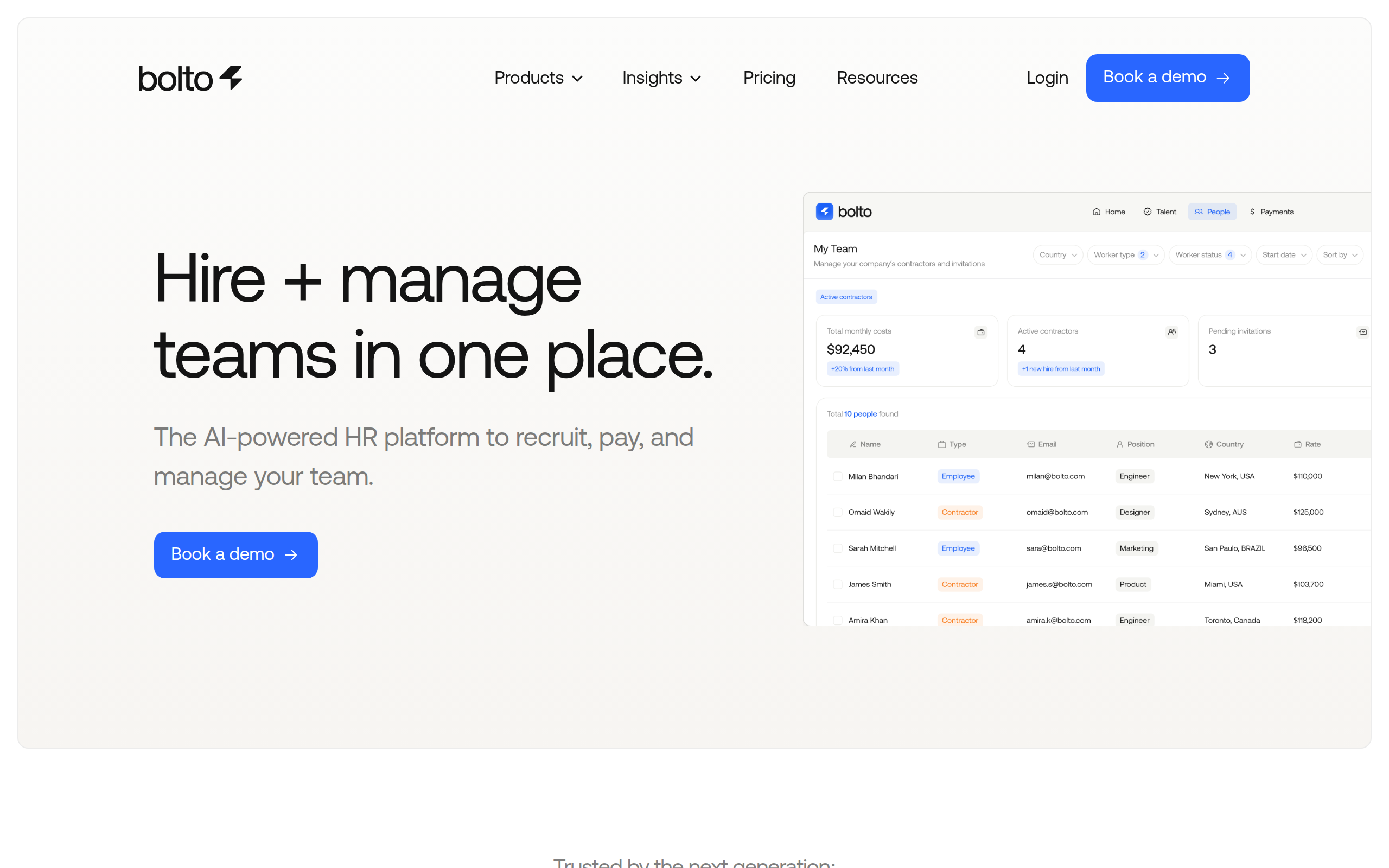Click the Active contractors blue tag

click(846, 297)
